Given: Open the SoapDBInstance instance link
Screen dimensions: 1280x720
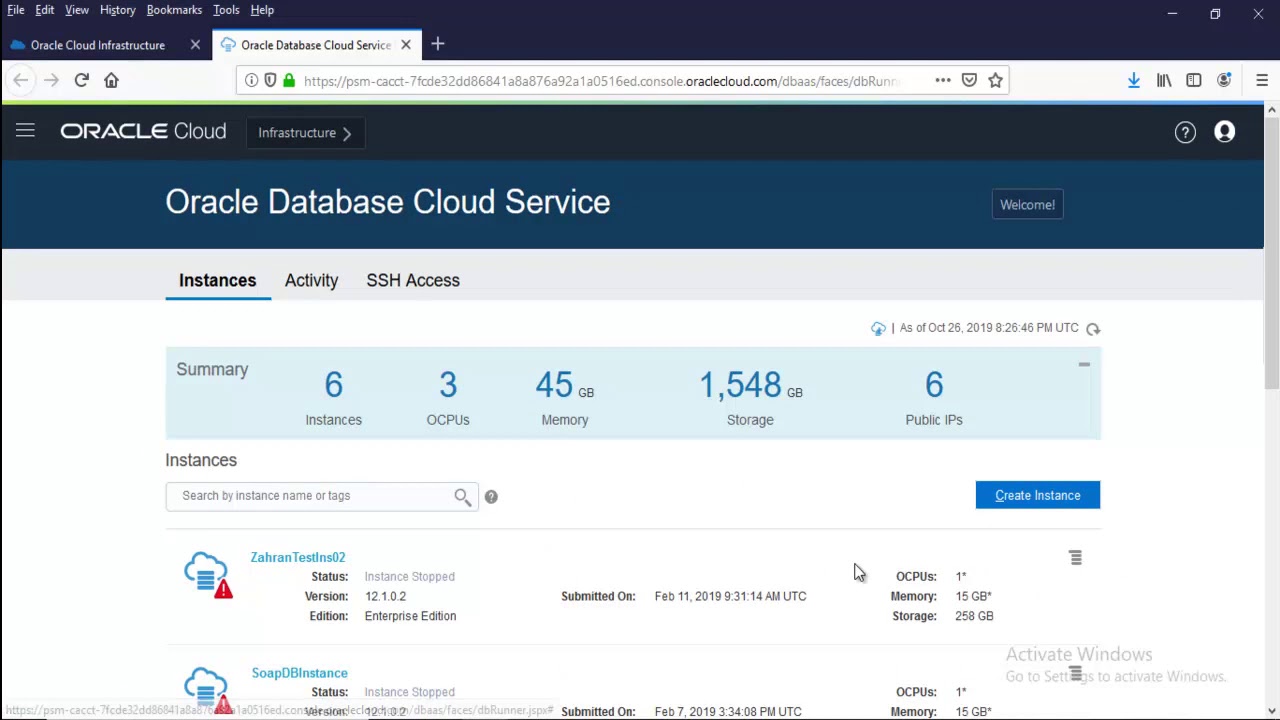Looking at the screenshot, I should [300, 673].
